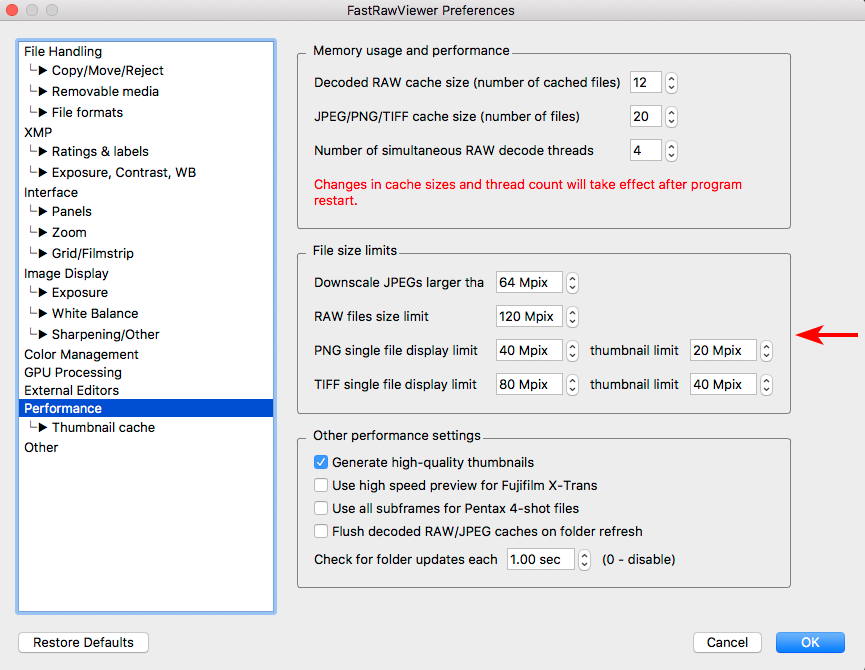
Task: Select GPU Processing in sidebar
Action: (x=73, y=373)
